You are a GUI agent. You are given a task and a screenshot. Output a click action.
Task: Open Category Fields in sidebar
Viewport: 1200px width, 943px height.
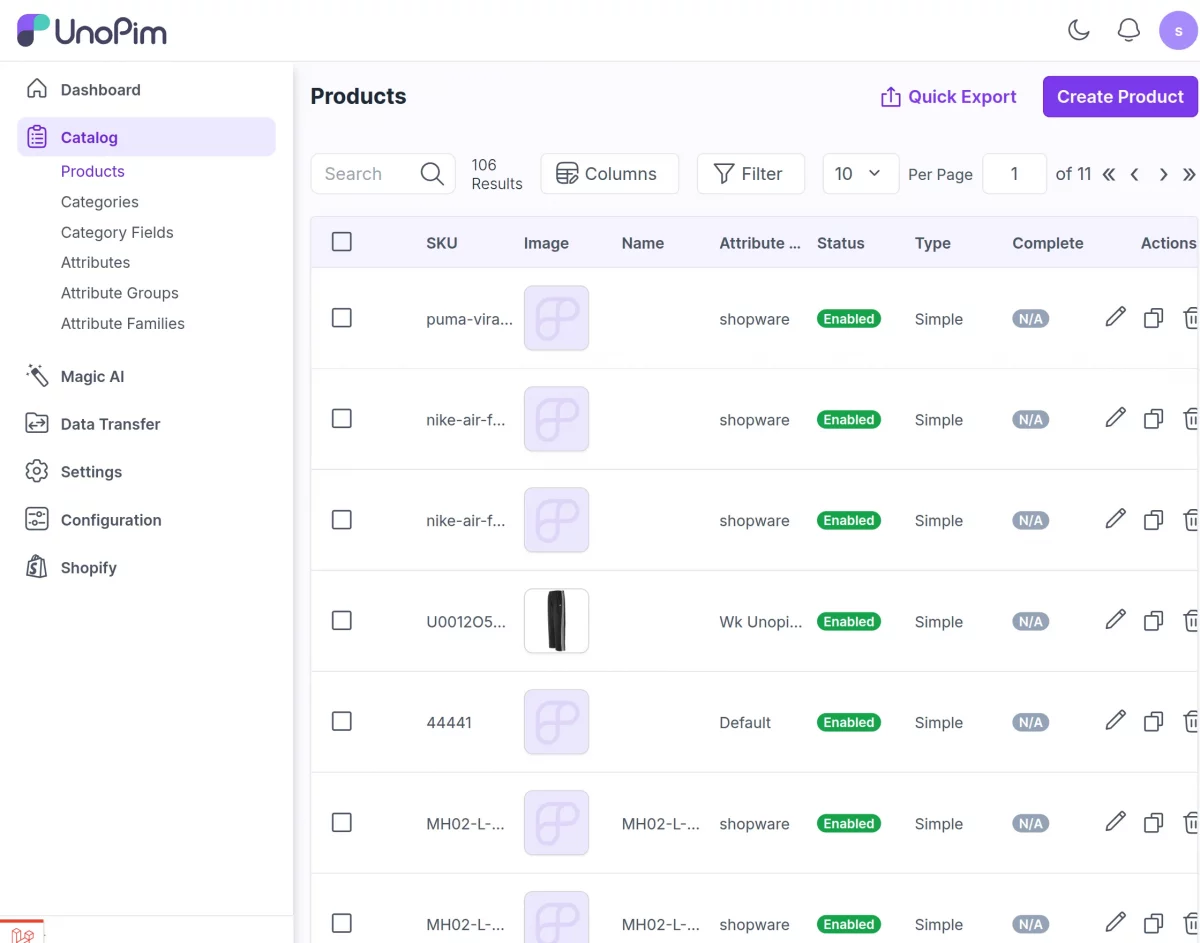pyautogui.click(x=117, y=232)
